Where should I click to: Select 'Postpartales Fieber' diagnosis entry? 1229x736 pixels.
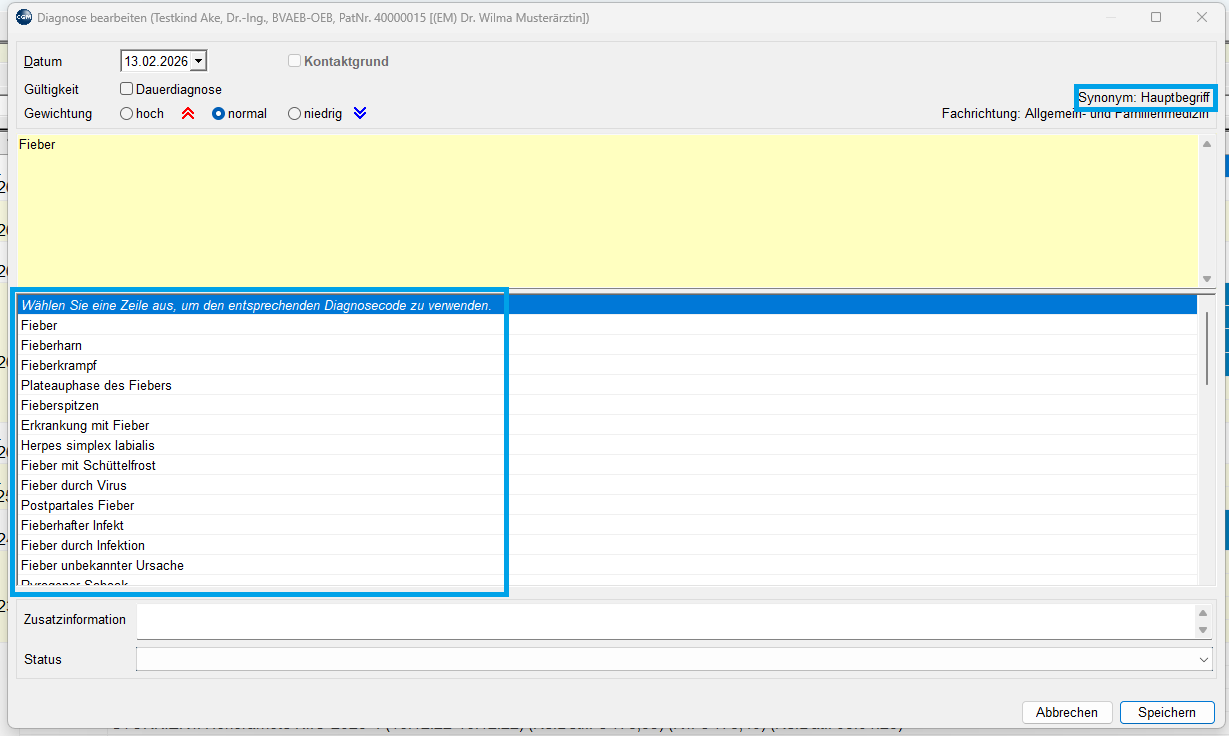click(x=77, y=505)
